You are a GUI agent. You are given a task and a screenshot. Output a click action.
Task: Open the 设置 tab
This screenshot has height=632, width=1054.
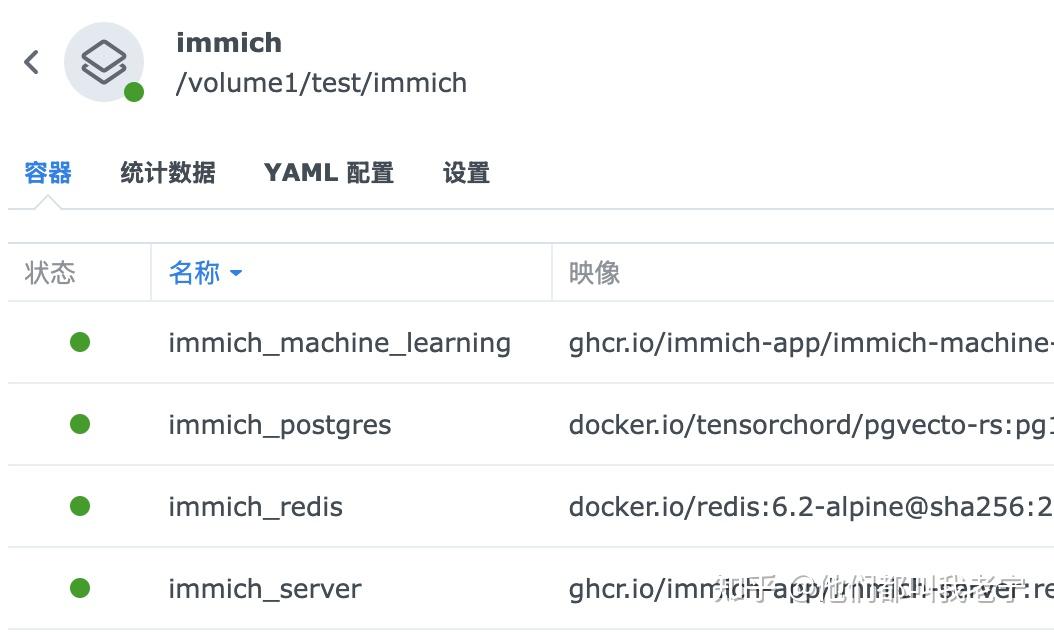465,172
